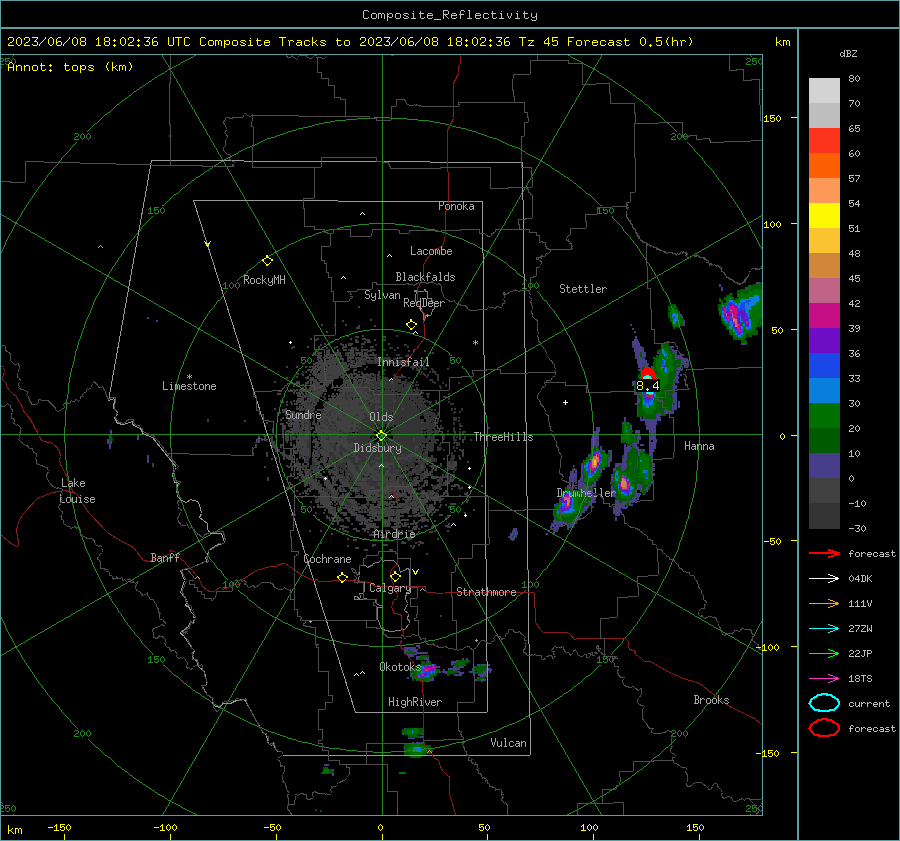Click the ThreeHills label
The image size is (900, 841).
[503, 437]
